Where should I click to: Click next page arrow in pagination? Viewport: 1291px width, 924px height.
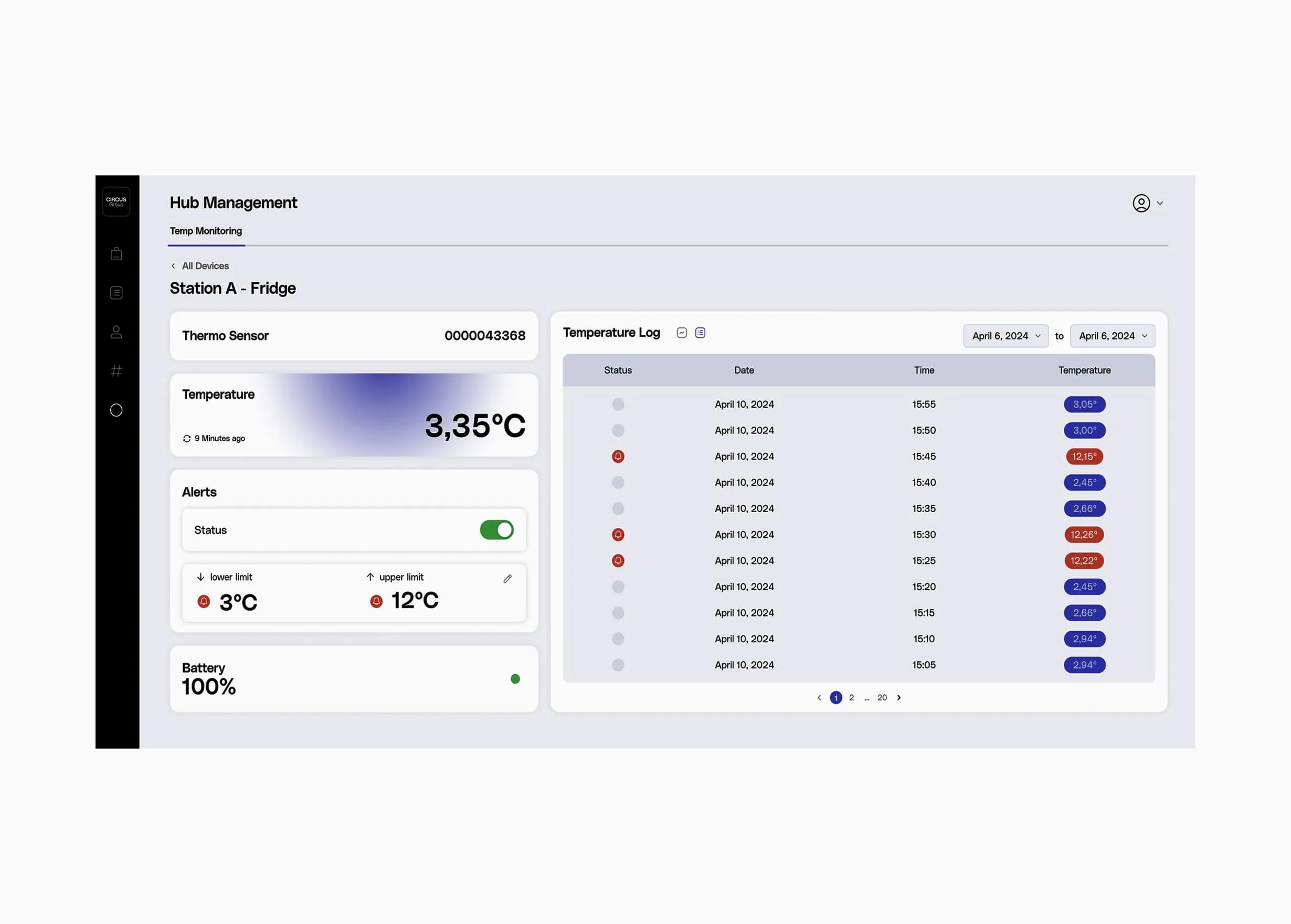[899, 697]
